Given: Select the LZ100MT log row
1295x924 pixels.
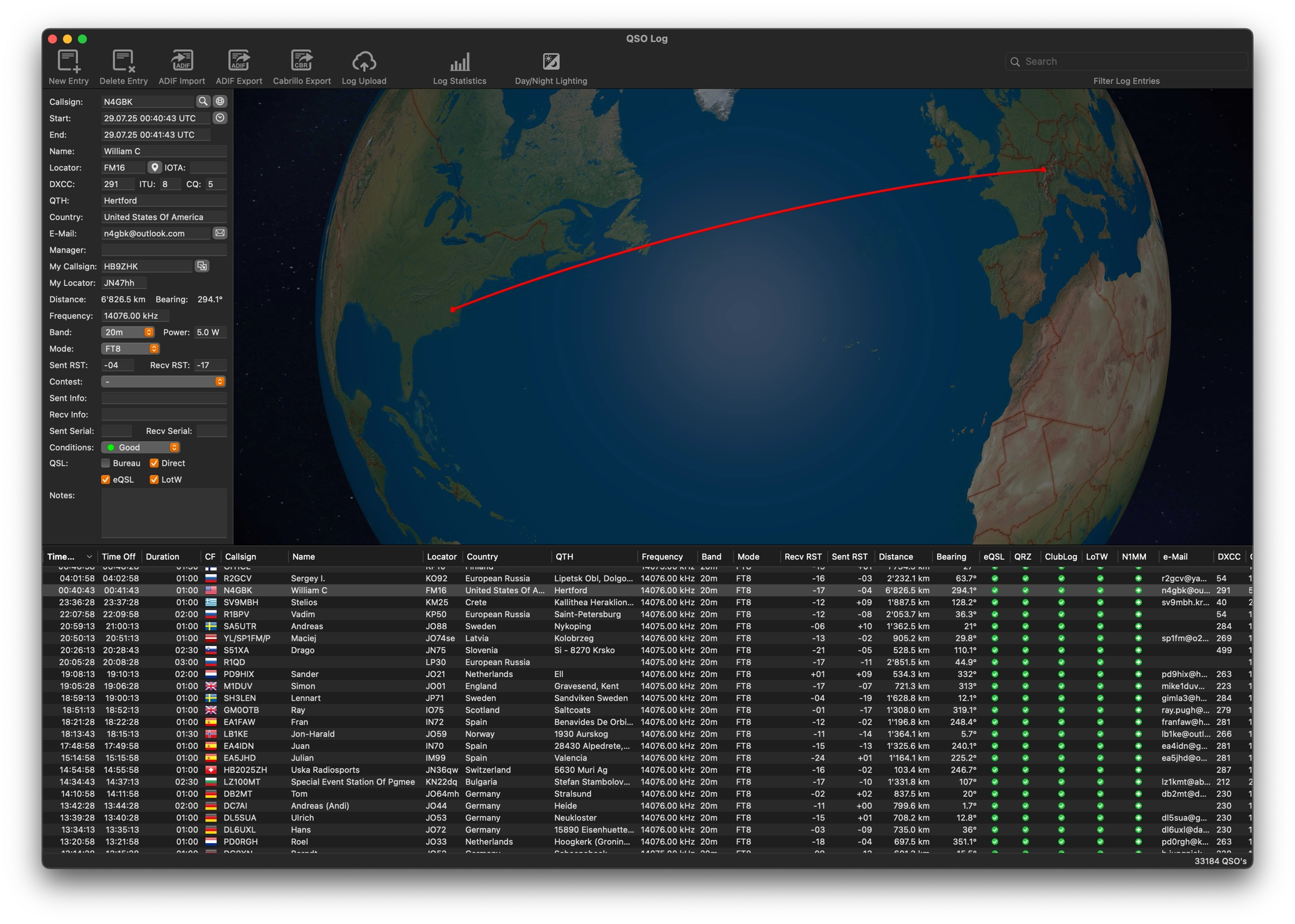Looking at the screenshot, I should [647, 782].
